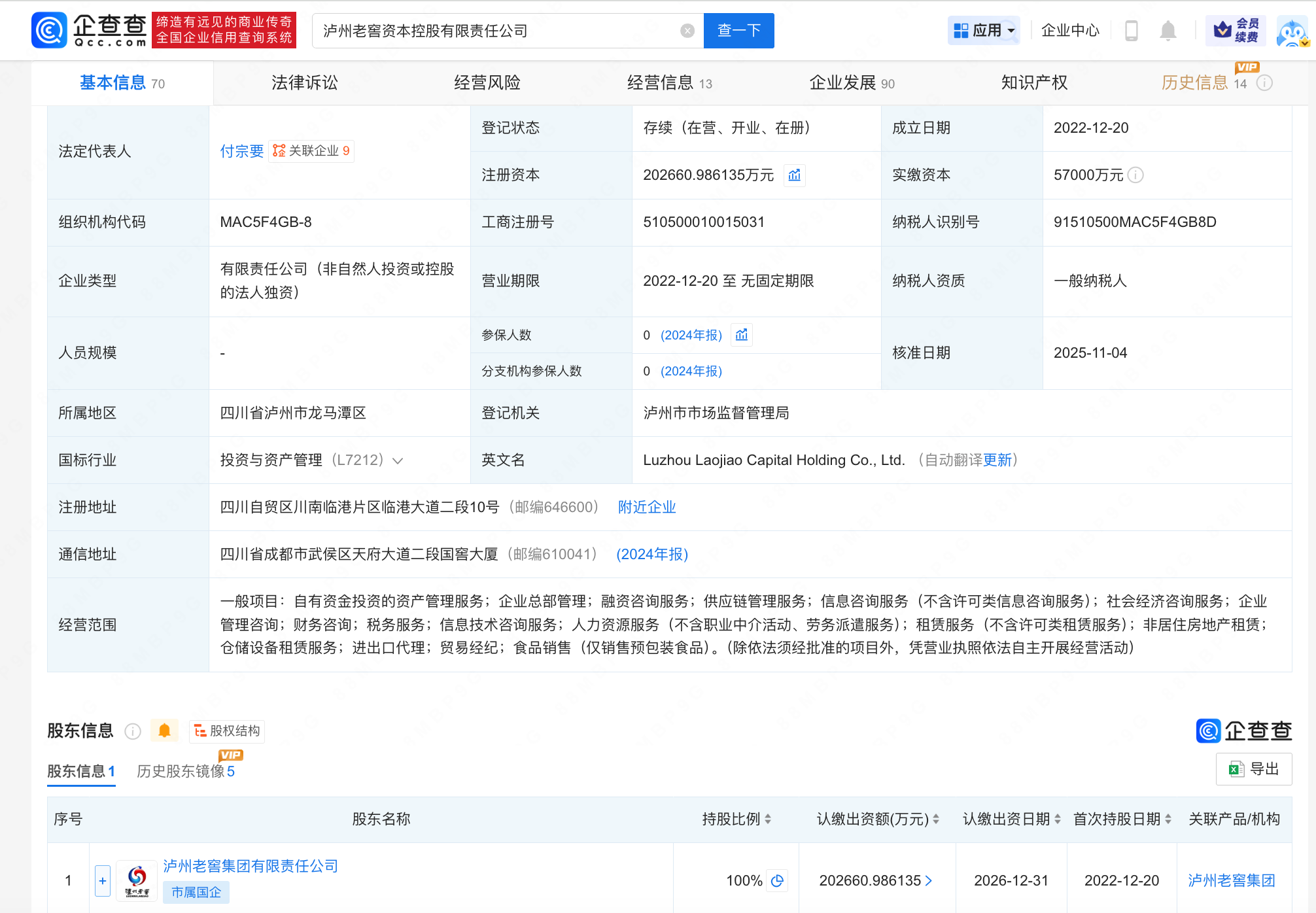
Task: Expand shareholder row plus button
Action: coord(103,881)
